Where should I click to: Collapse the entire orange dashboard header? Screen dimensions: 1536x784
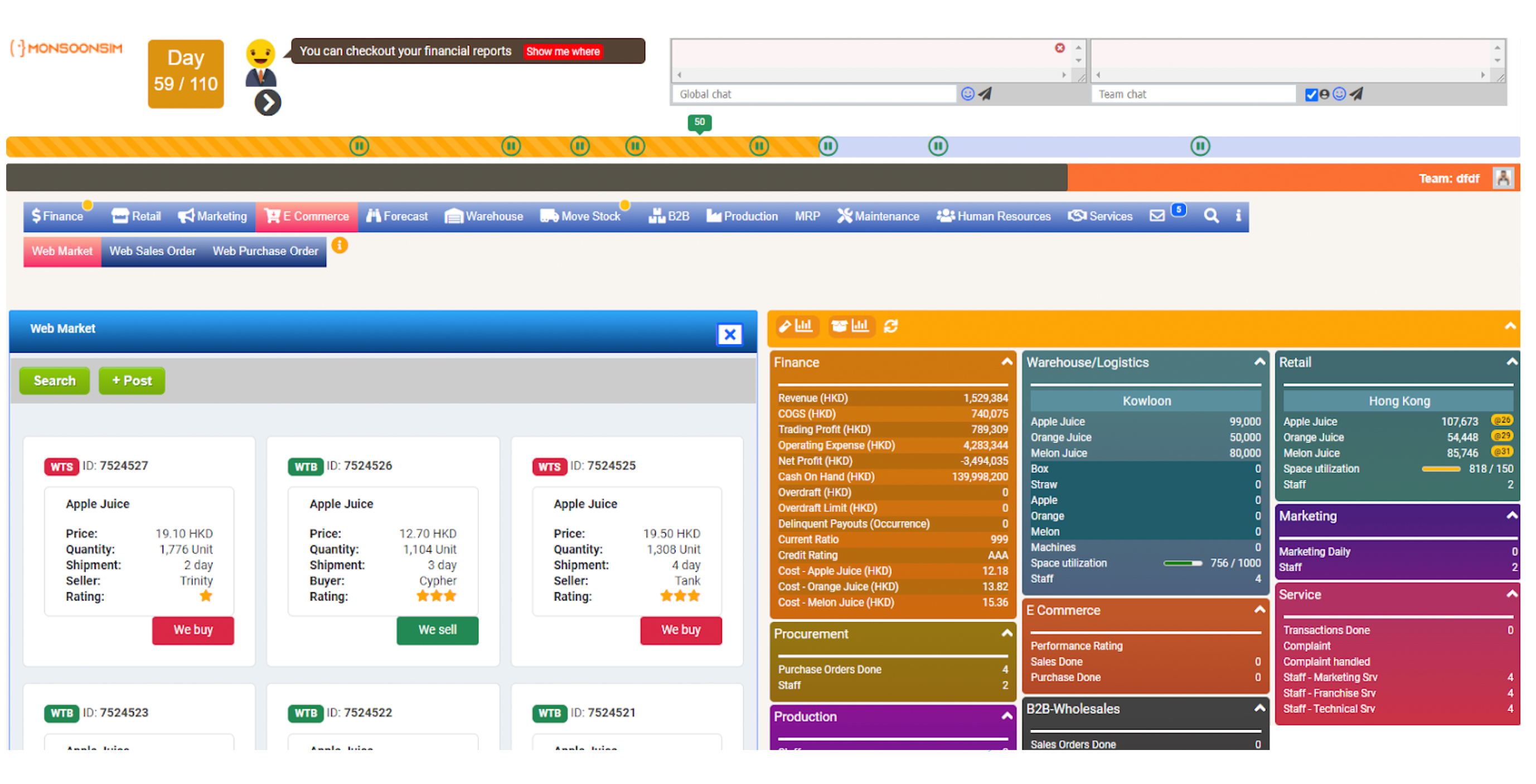point(1510,326)
